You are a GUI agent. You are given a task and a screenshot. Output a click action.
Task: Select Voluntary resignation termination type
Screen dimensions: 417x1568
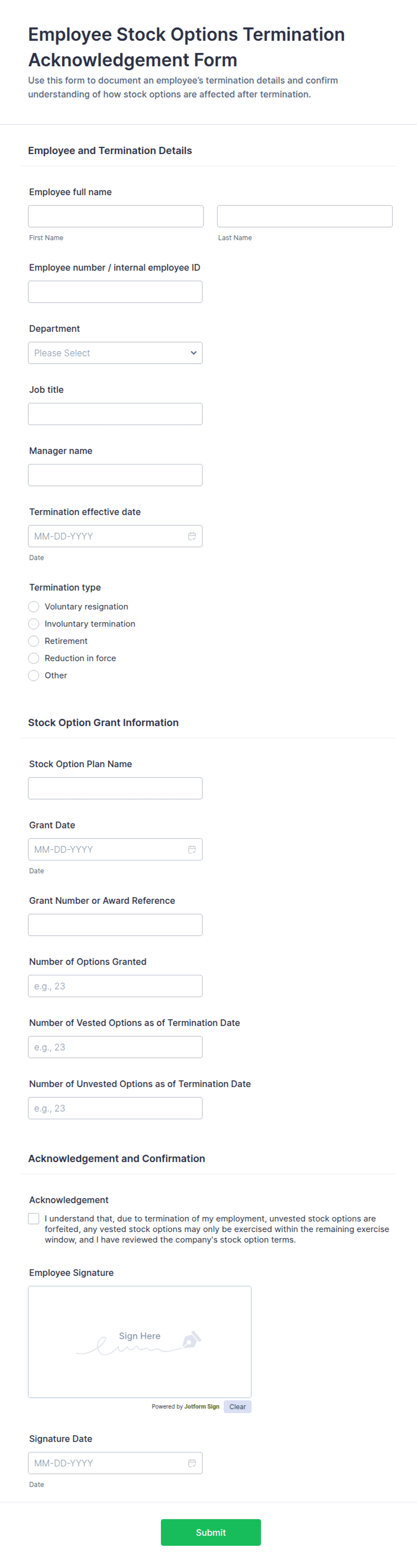click(x=34, y=607)
